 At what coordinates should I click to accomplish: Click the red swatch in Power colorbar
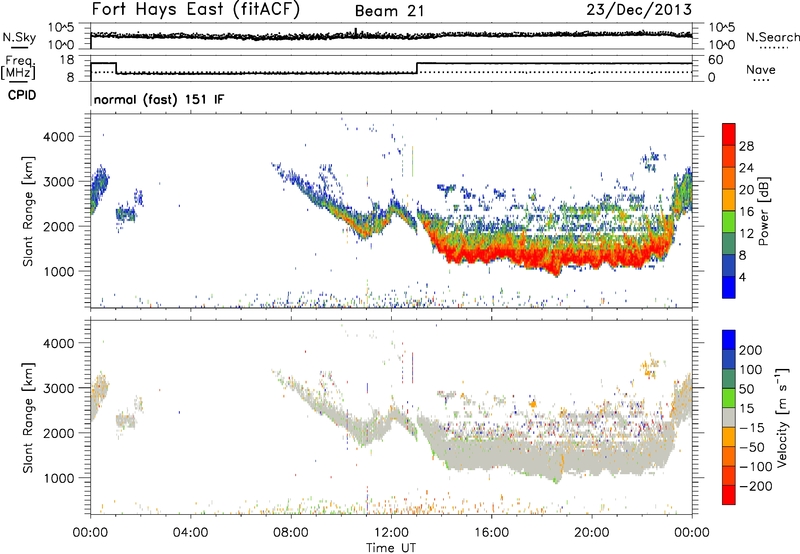729,134
